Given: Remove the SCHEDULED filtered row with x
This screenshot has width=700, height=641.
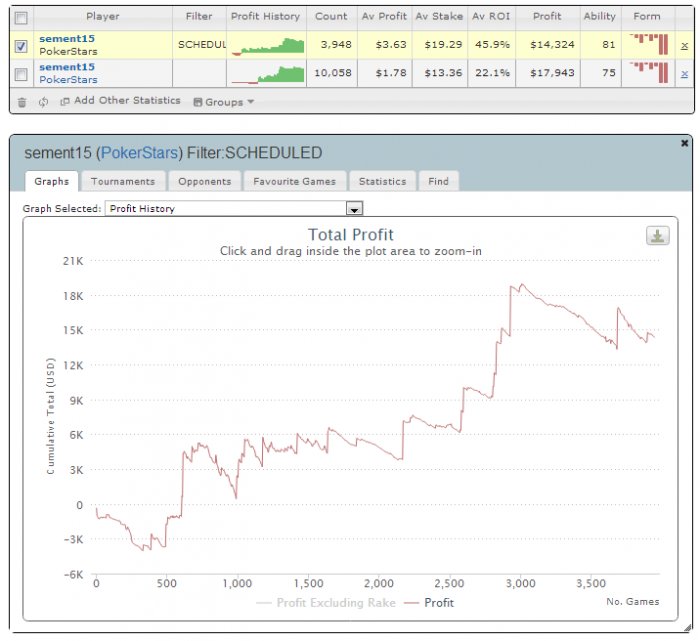Looking at the screenshot, I should tap(684, 46).
